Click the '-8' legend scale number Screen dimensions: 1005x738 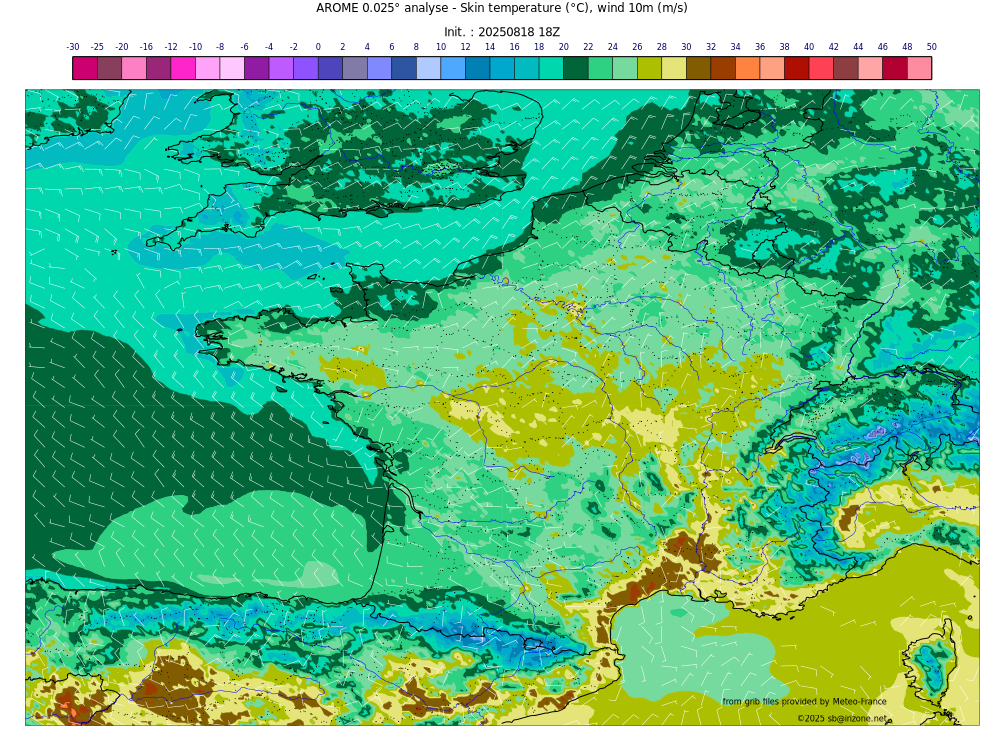tap(220, 47)
